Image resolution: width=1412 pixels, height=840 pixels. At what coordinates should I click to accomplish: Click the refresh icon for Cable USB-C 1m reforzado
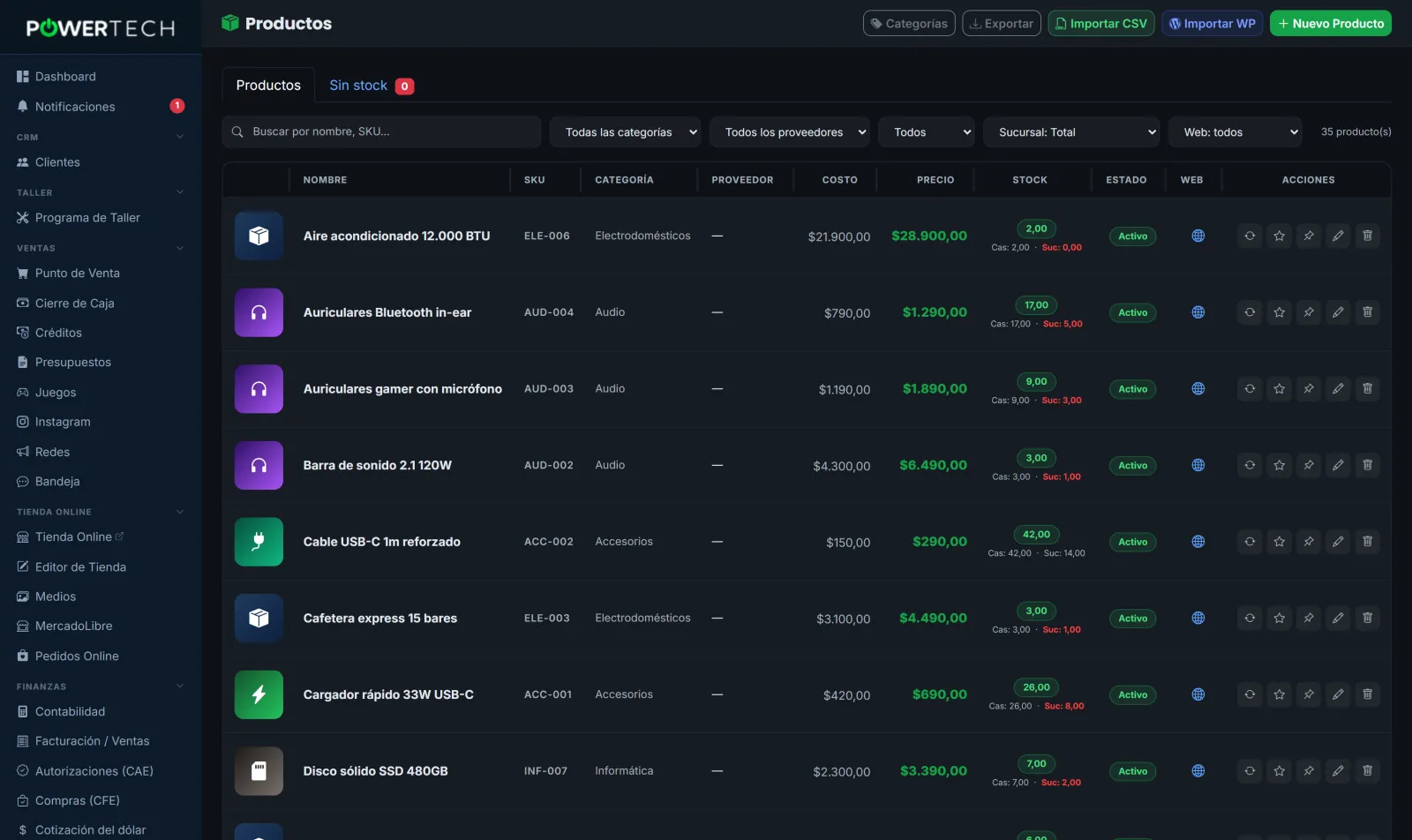point(1250,542)
